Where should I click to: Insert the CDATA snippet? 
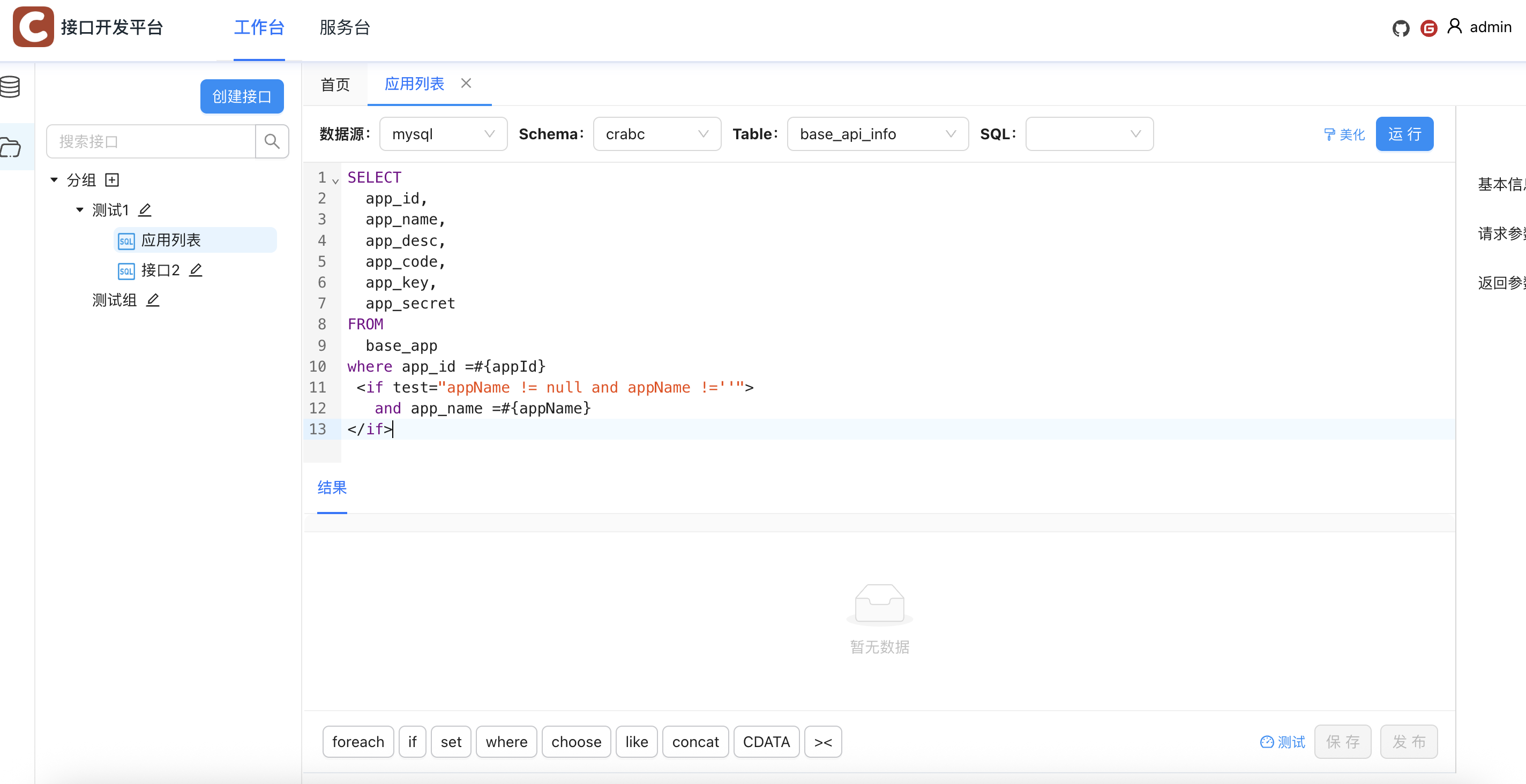[767, 741]
